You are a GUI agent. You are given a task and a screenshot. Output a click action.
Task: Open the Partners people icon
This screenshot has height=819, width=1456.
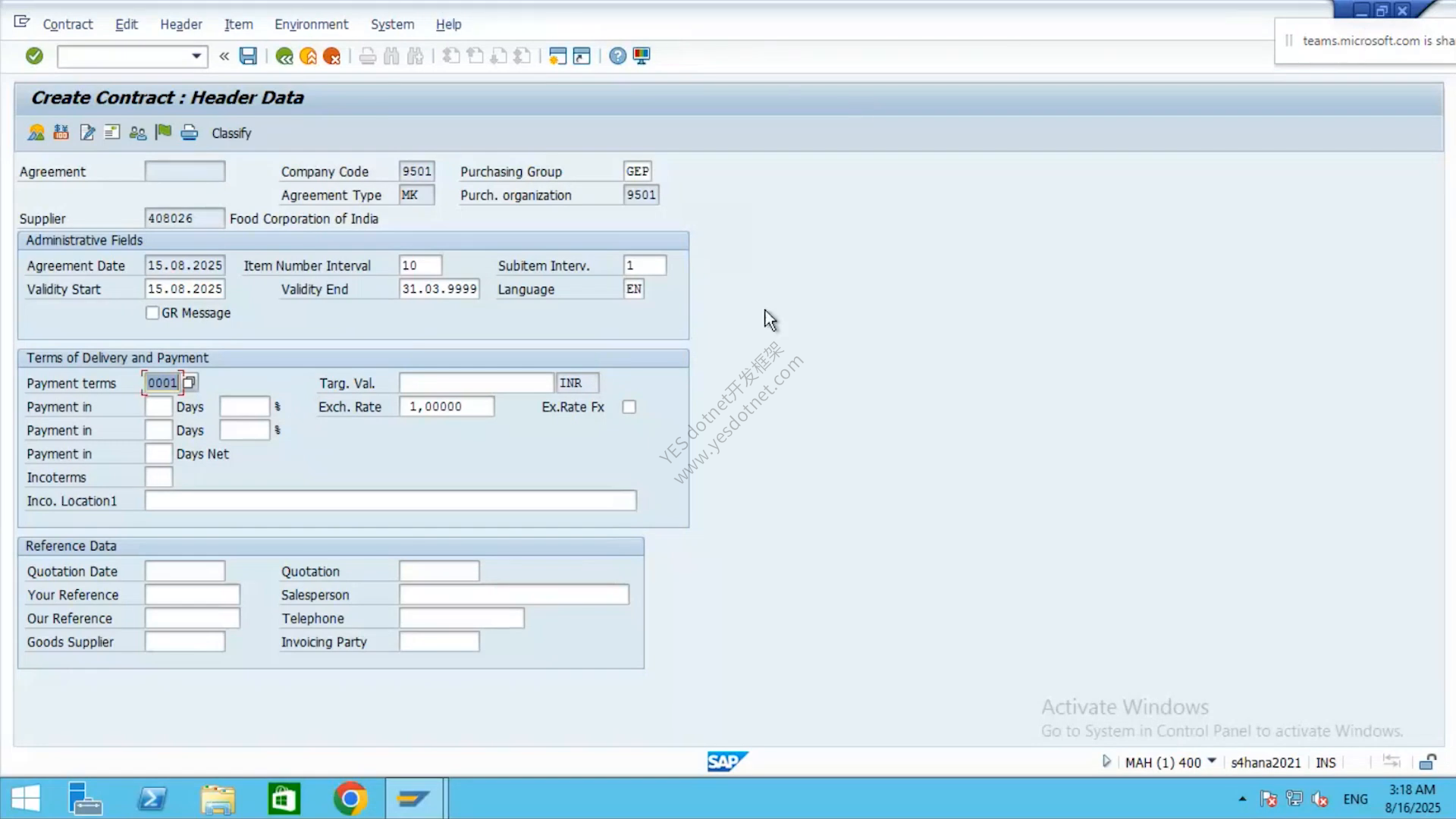tap(137, 133)
